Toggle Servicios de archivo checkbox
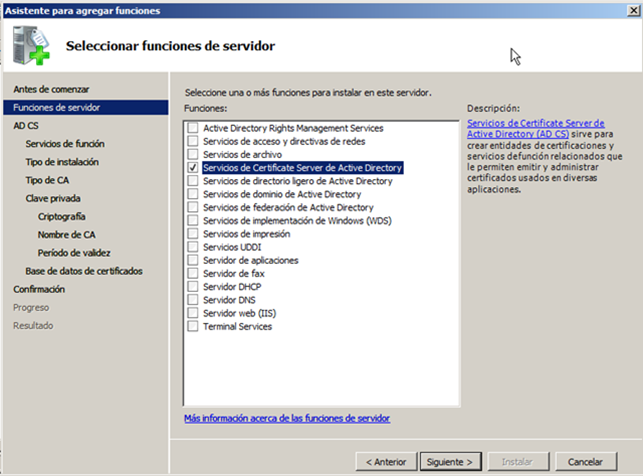Image resolution: width=643 pixels, height=476 pixels. [x=193, y=155]
